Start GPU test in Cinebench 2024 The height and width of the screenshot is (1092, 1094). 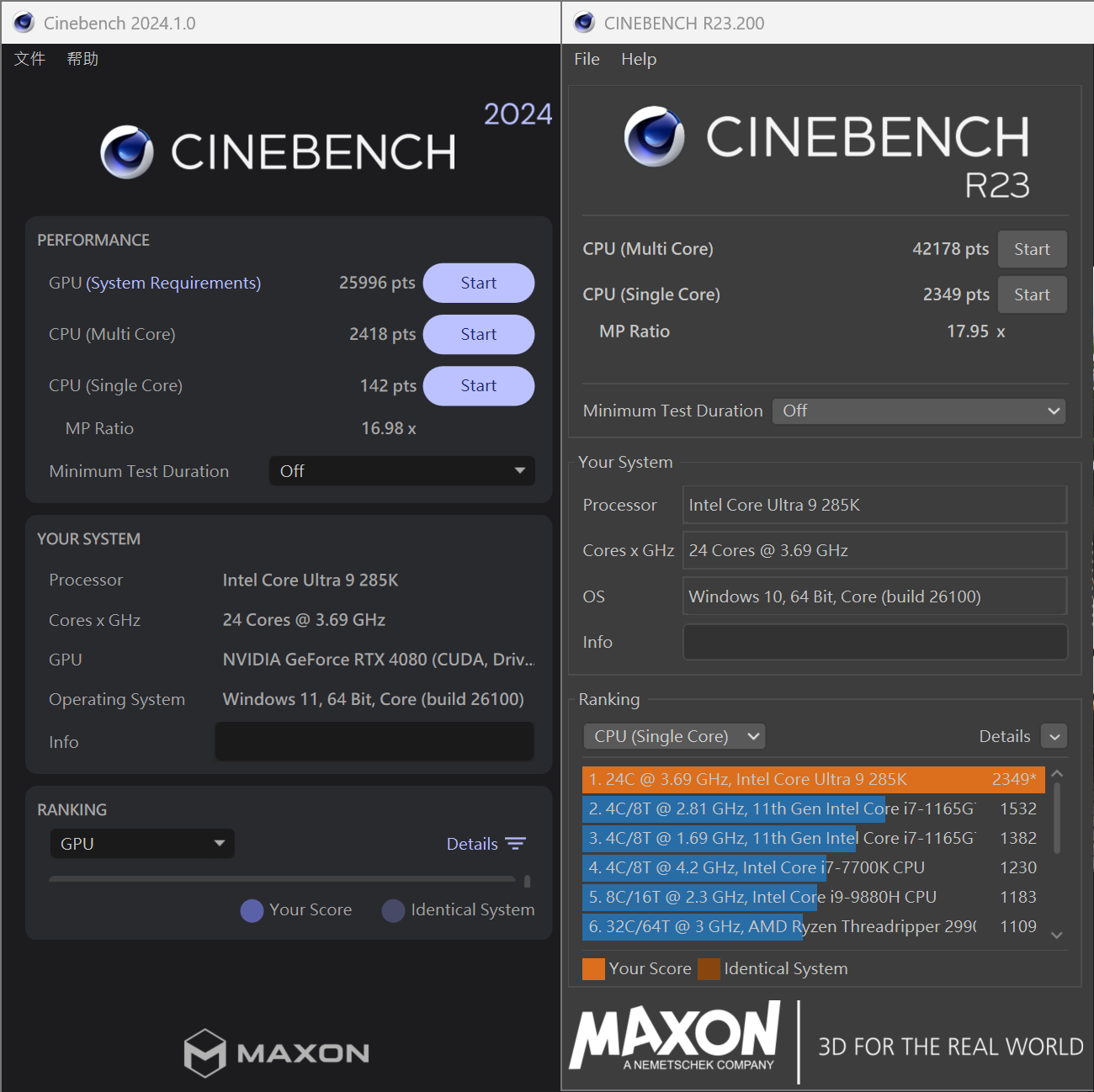pyautogui.click(x=479, y=283)
